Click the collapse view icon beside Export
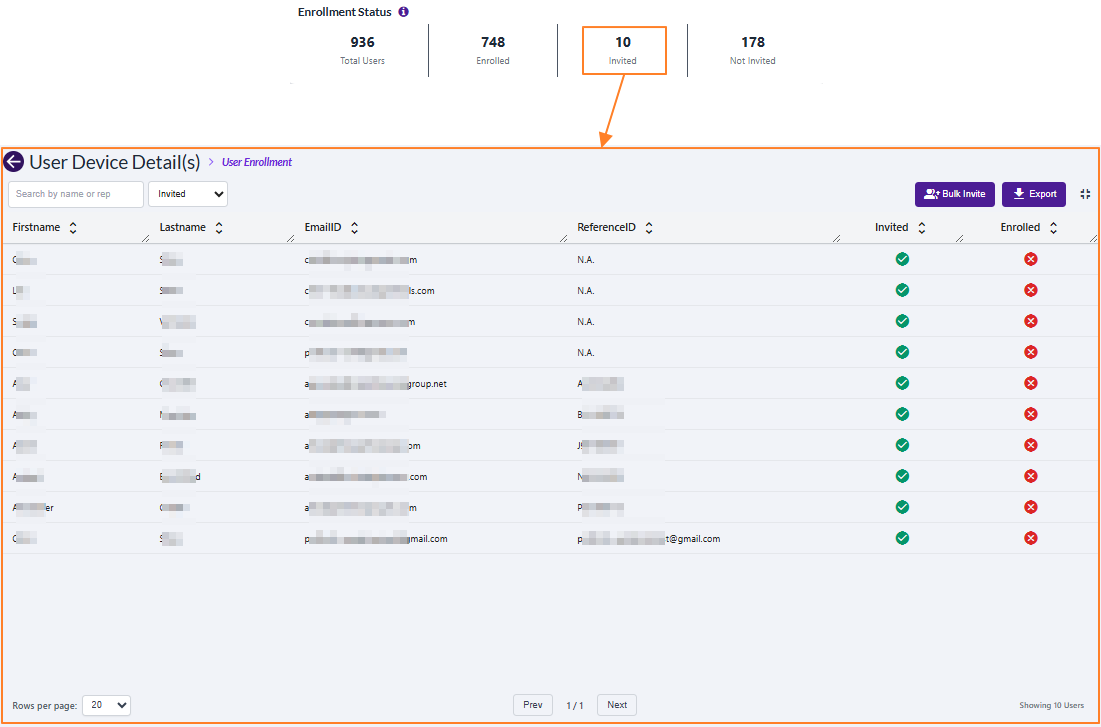 pos(1085,194)
